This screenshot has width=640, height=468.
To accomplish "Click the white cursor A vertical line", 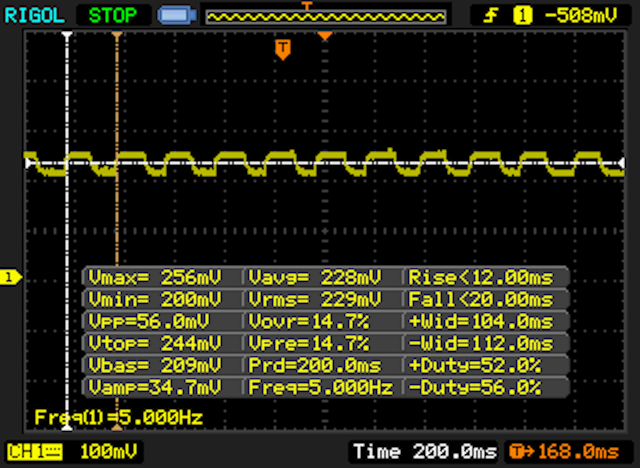I will tap(67, 231).
